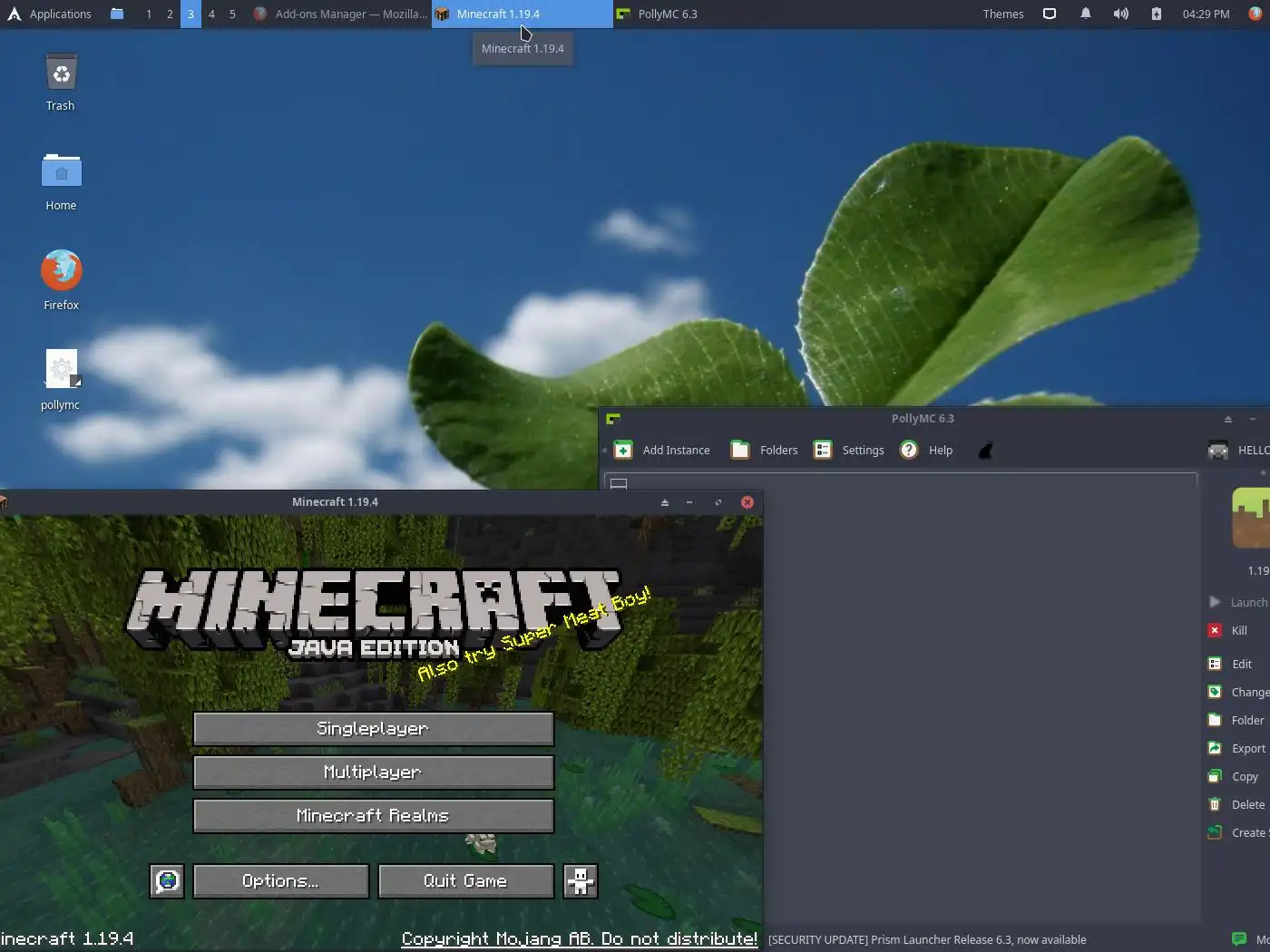Switch to workspace 5

(x=232, y=14)
